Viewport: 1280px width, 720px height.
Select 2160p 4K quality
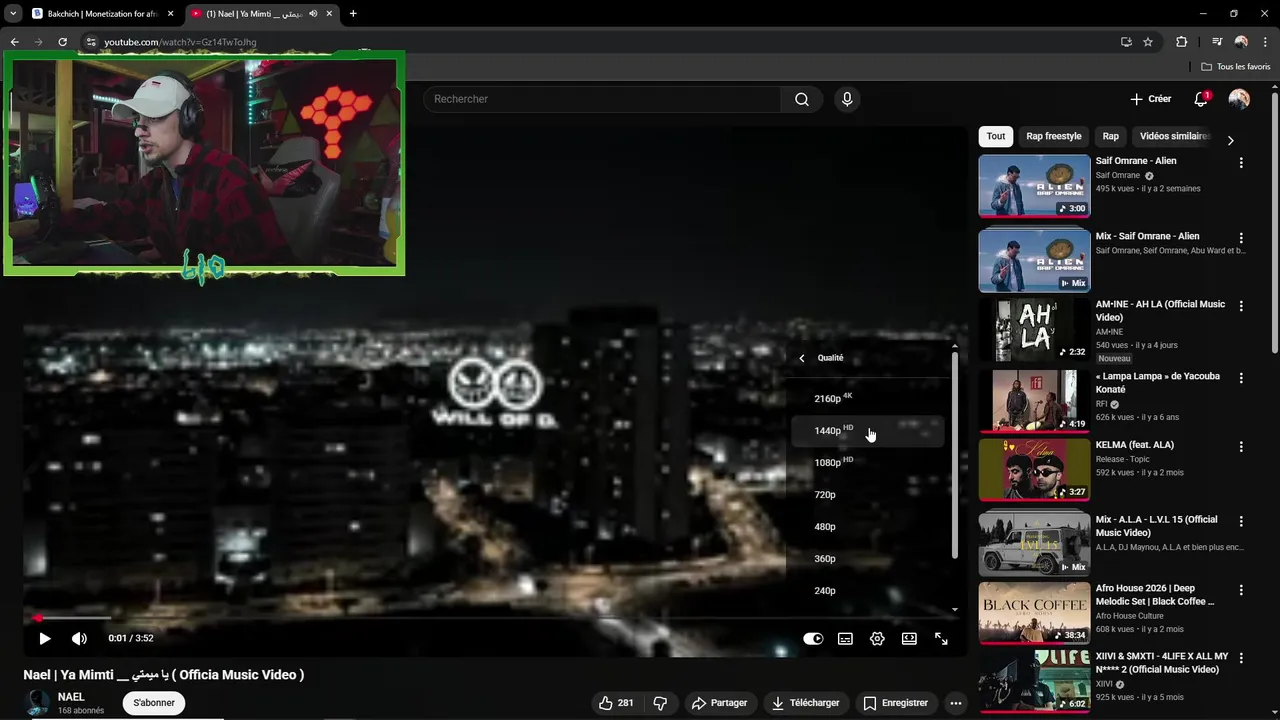[867, 398]
